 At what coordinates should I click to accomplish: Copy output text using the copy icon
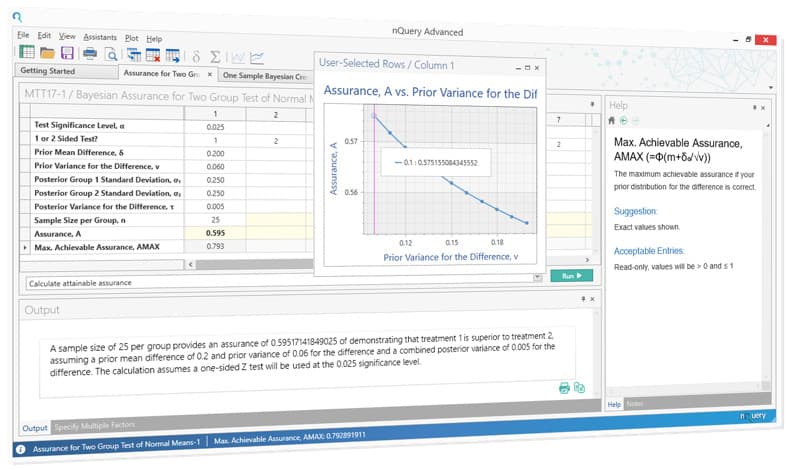[579, 387]
